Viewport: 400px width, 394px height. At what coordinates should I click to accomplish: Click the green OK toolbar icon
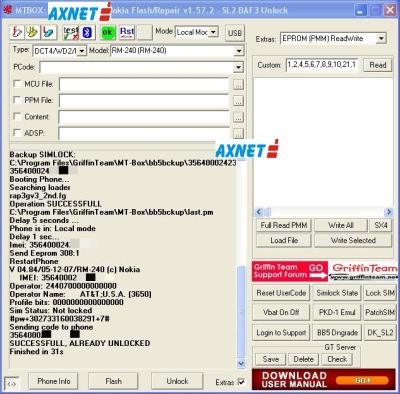coord(107,32)
